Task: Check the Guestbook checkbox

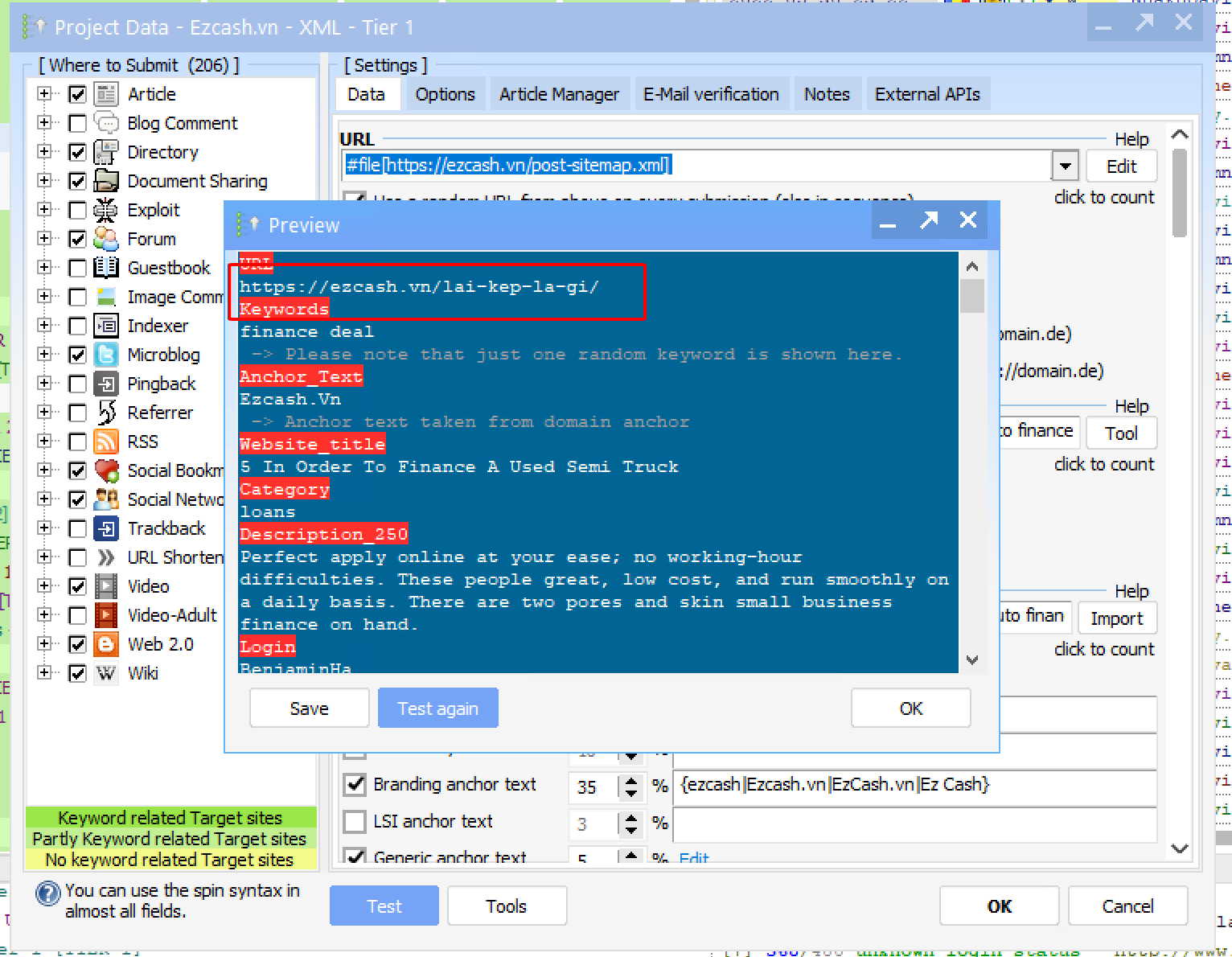Action: (77, 268)
